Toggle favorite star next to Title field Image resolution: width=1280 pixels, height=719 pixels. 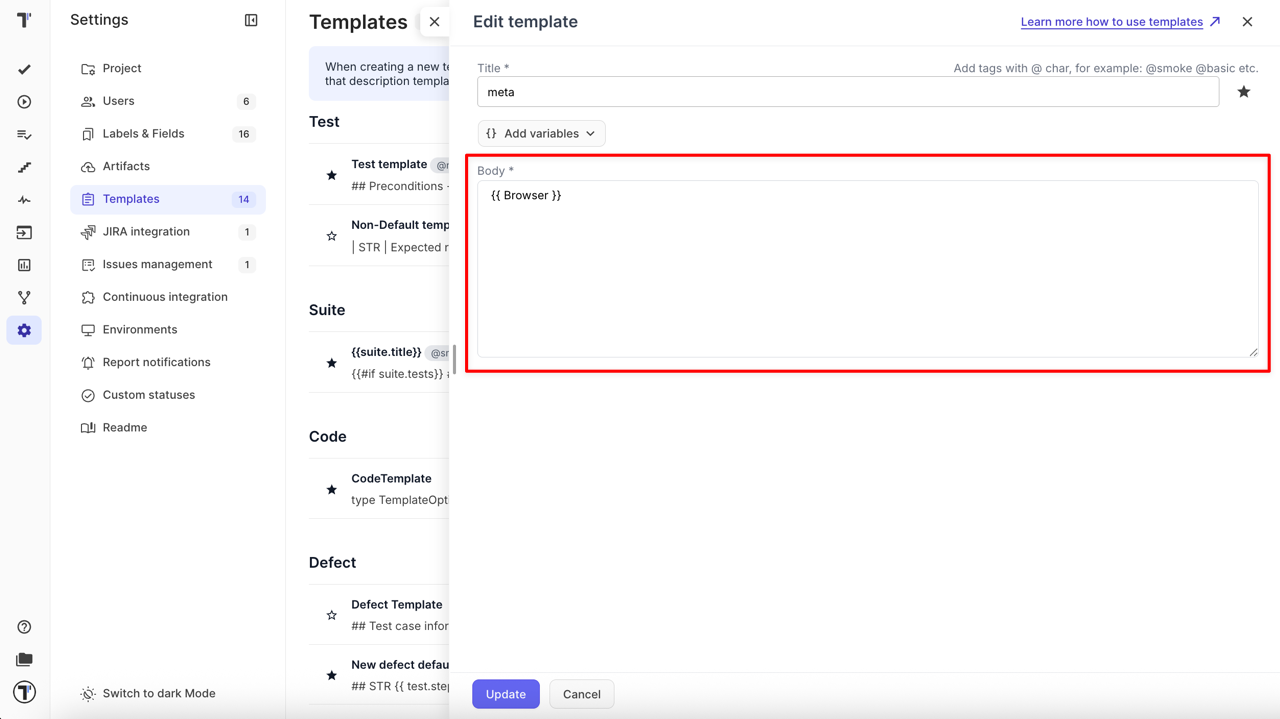click(1244, 92)
